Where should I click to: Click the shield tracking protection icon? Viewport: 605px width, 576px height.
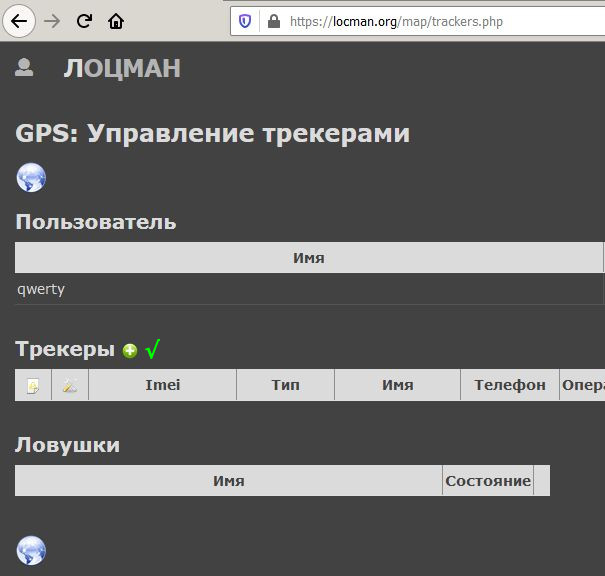pyautogui.click(x=245, y=21)
